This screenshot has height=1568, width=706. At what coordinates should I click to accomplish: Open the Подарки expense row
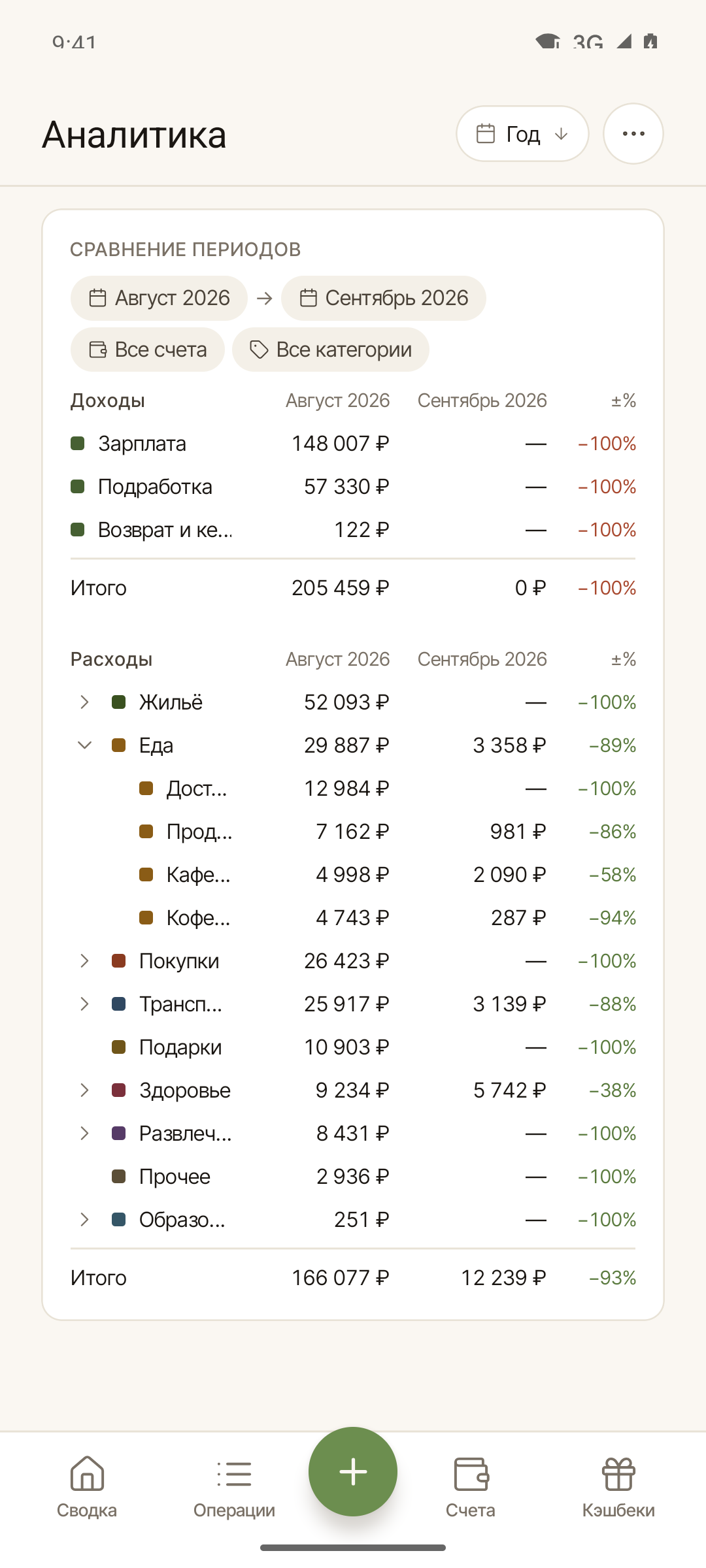353,1047
